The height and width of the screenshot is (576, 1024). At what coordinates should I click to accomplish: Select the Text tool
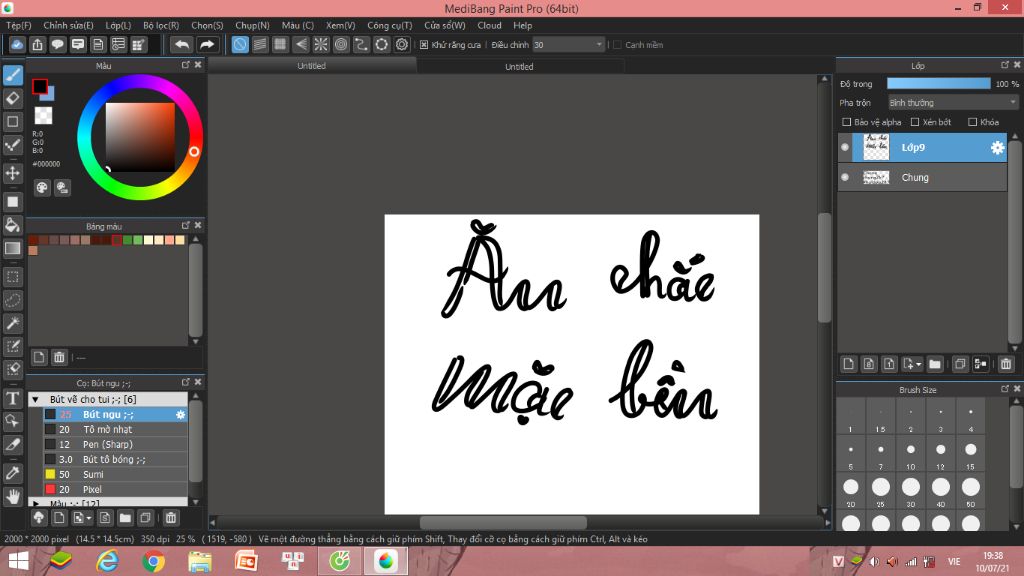12,398
